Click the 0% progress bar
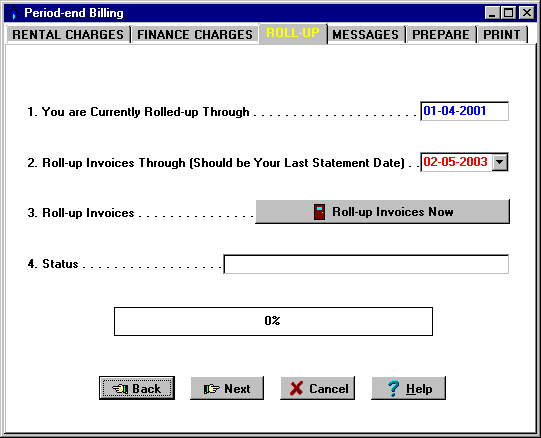Viewport: 541px width, 438px height. pyautogui.click(x=273, y=321)
